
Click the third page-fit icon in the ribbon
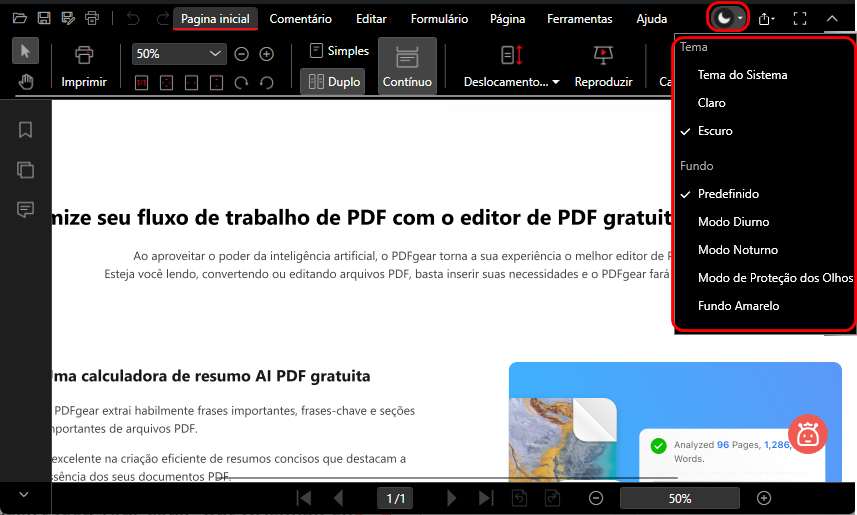191,83
